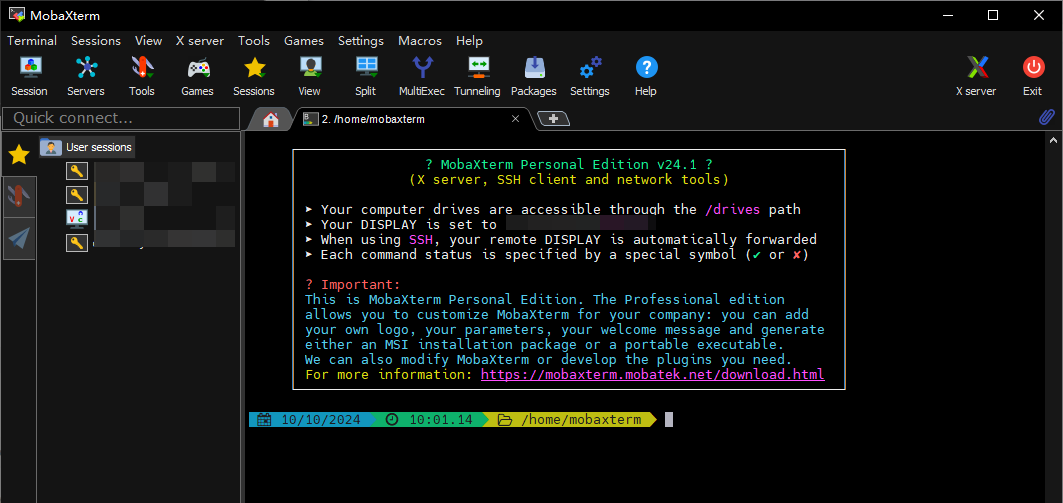Open the Macros menu

(419, 41)
